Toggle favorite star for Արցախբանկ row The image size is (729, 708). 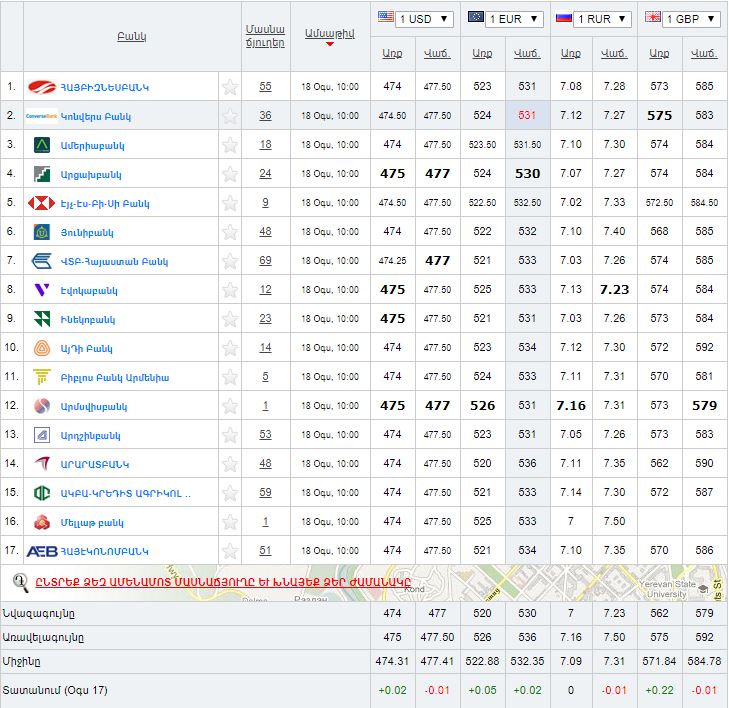click(230, 174)
